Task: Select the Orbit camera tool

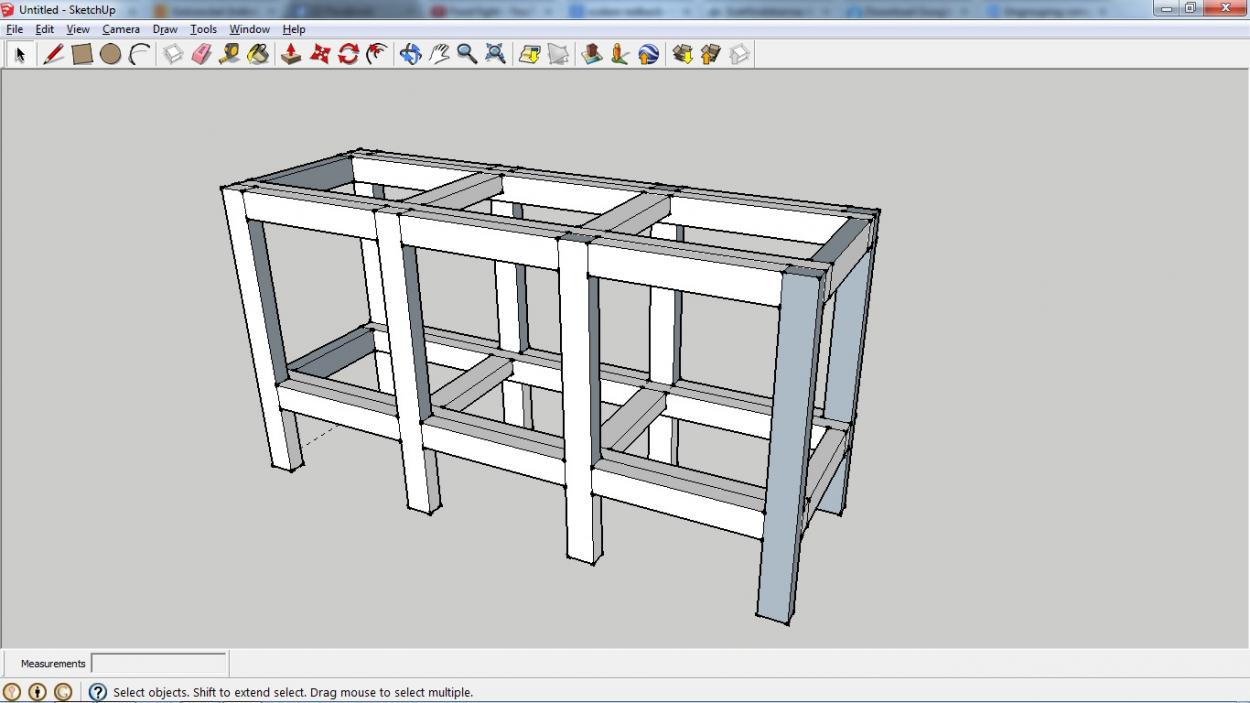Action: (x=410, y=54)
